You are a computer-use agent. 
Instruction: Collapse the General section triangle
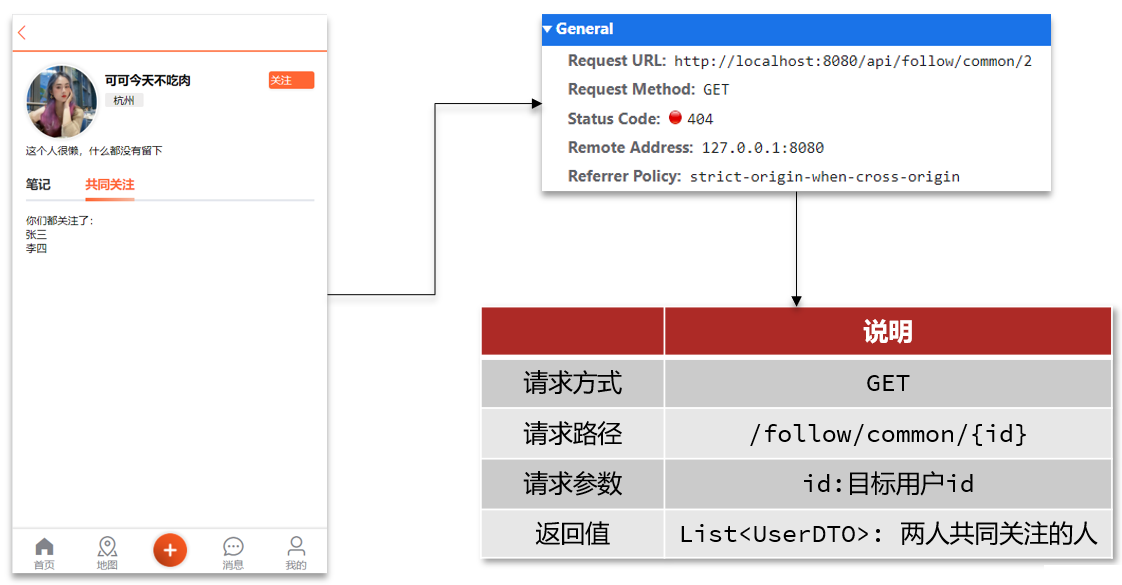point(547,29)
